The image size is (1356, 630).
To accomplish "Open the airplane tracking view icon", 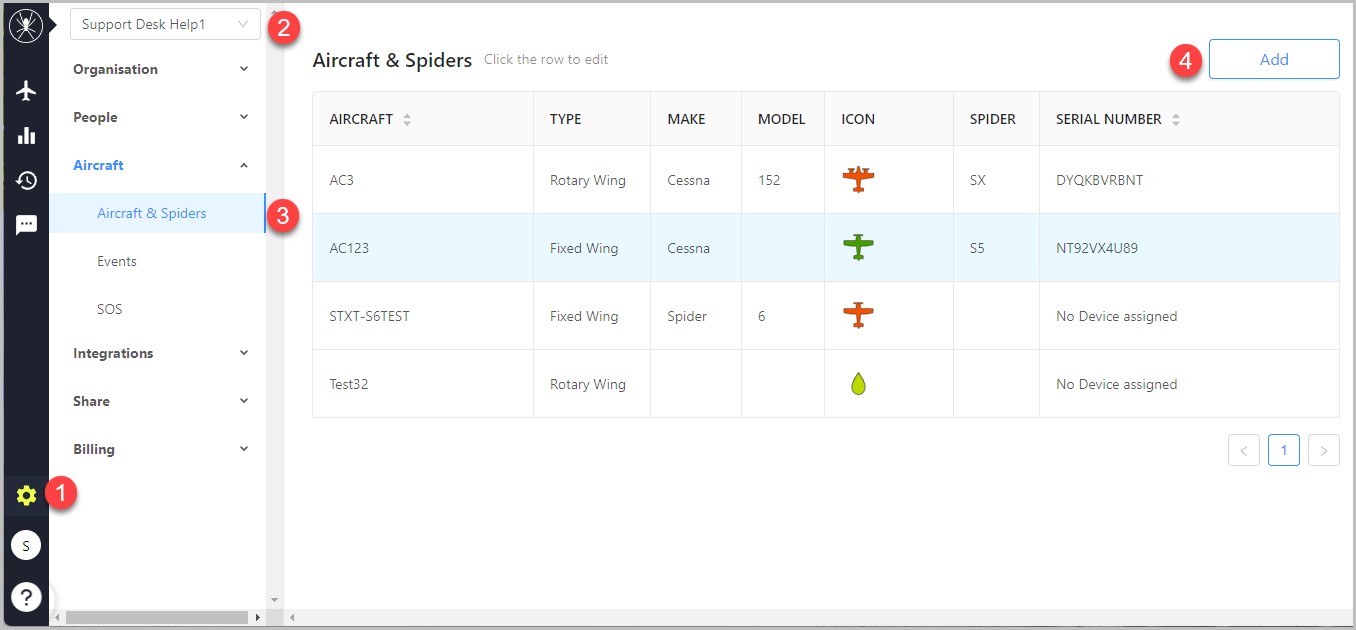I will pos(26,91).
